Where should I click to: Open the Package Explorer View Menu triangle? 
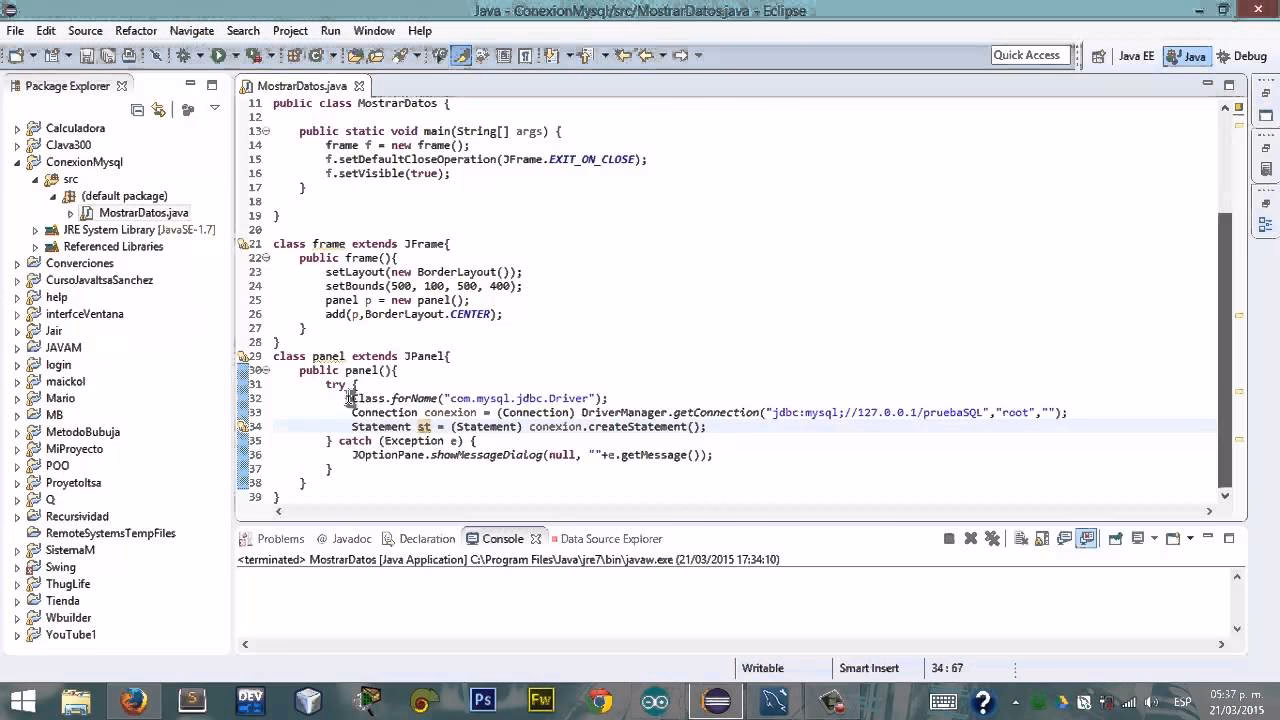pos(214,108)
